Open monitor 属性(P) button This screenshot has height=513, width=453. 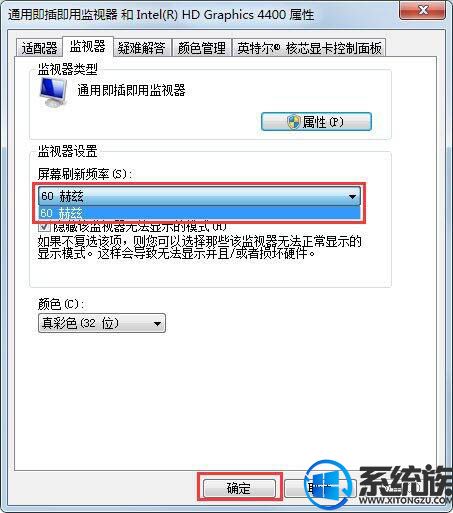[316, 122]
